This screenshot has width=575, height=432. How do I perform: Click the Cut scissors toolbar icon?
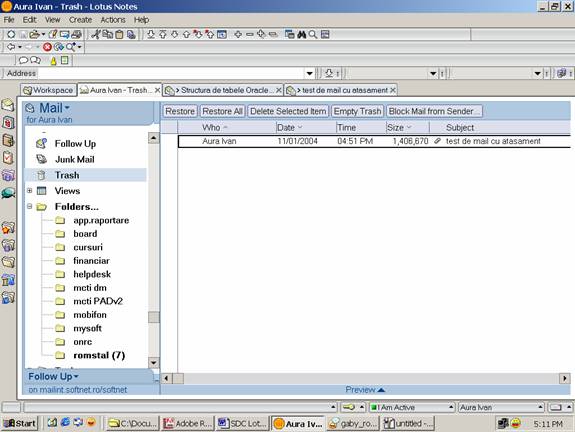tap(96, 34)
